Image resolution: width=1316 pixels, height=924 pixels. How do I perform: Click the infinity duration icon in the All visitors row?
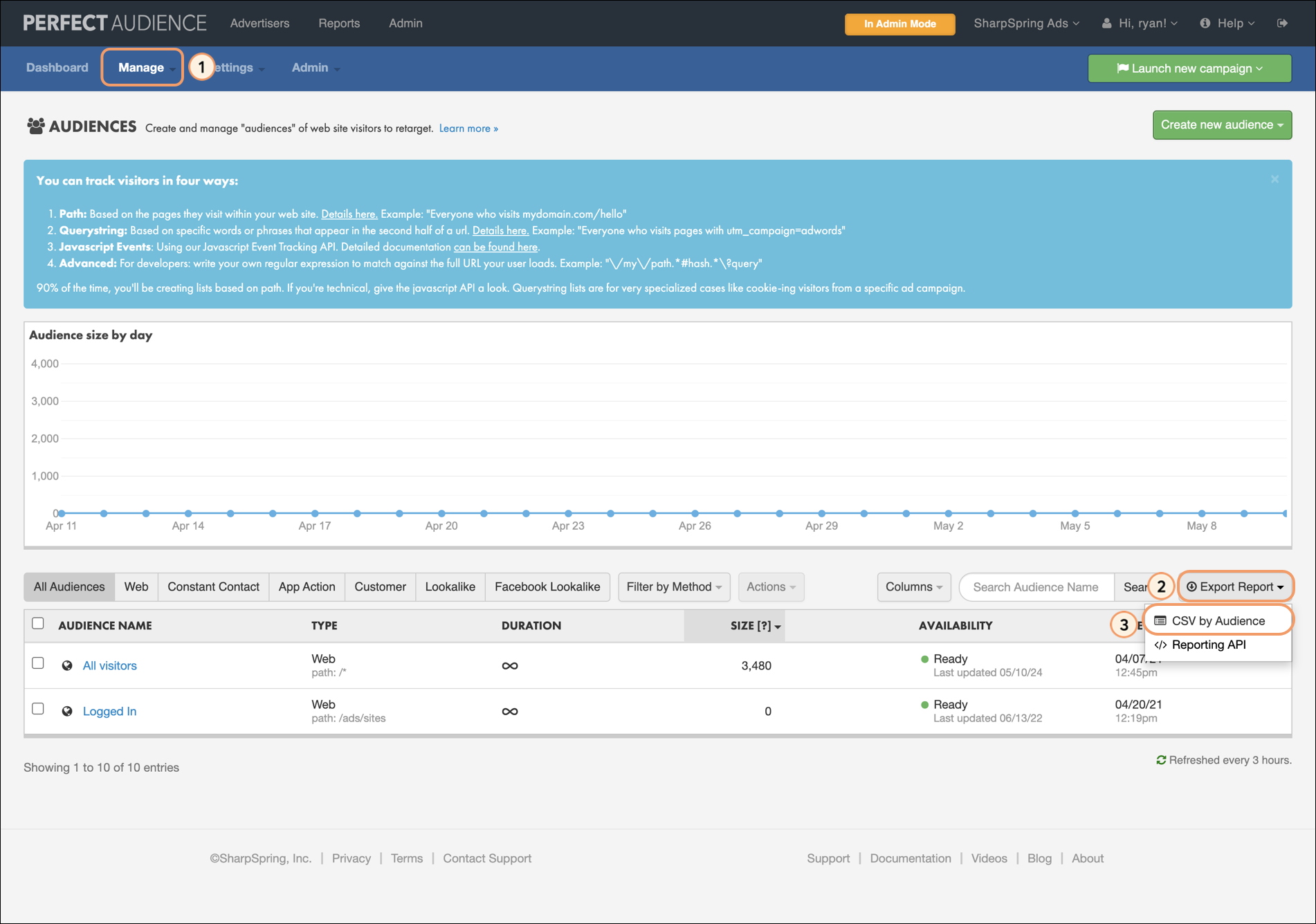(x=510, y=665)
